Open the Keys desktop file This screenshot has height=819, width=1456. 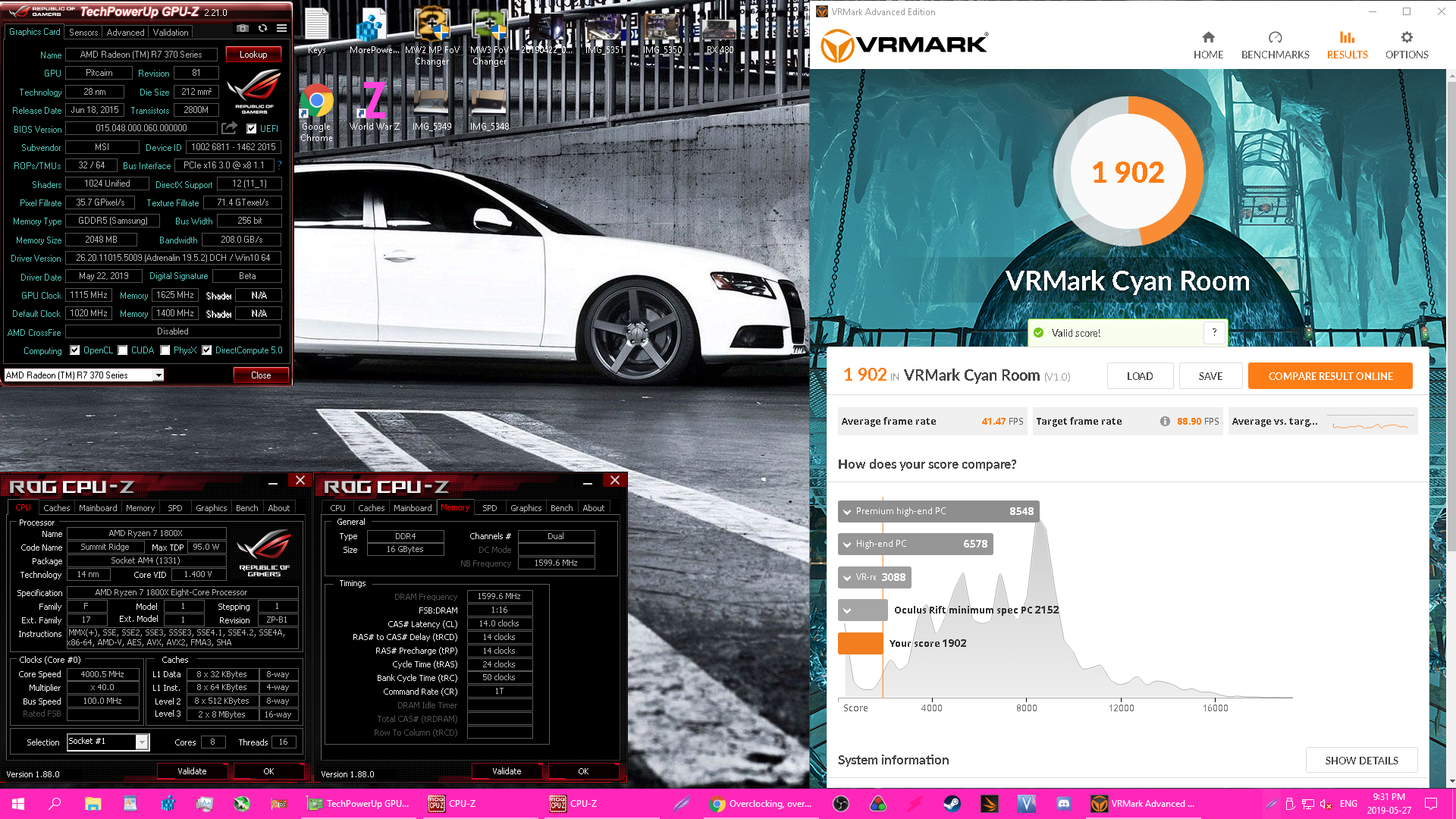[317, 32]
